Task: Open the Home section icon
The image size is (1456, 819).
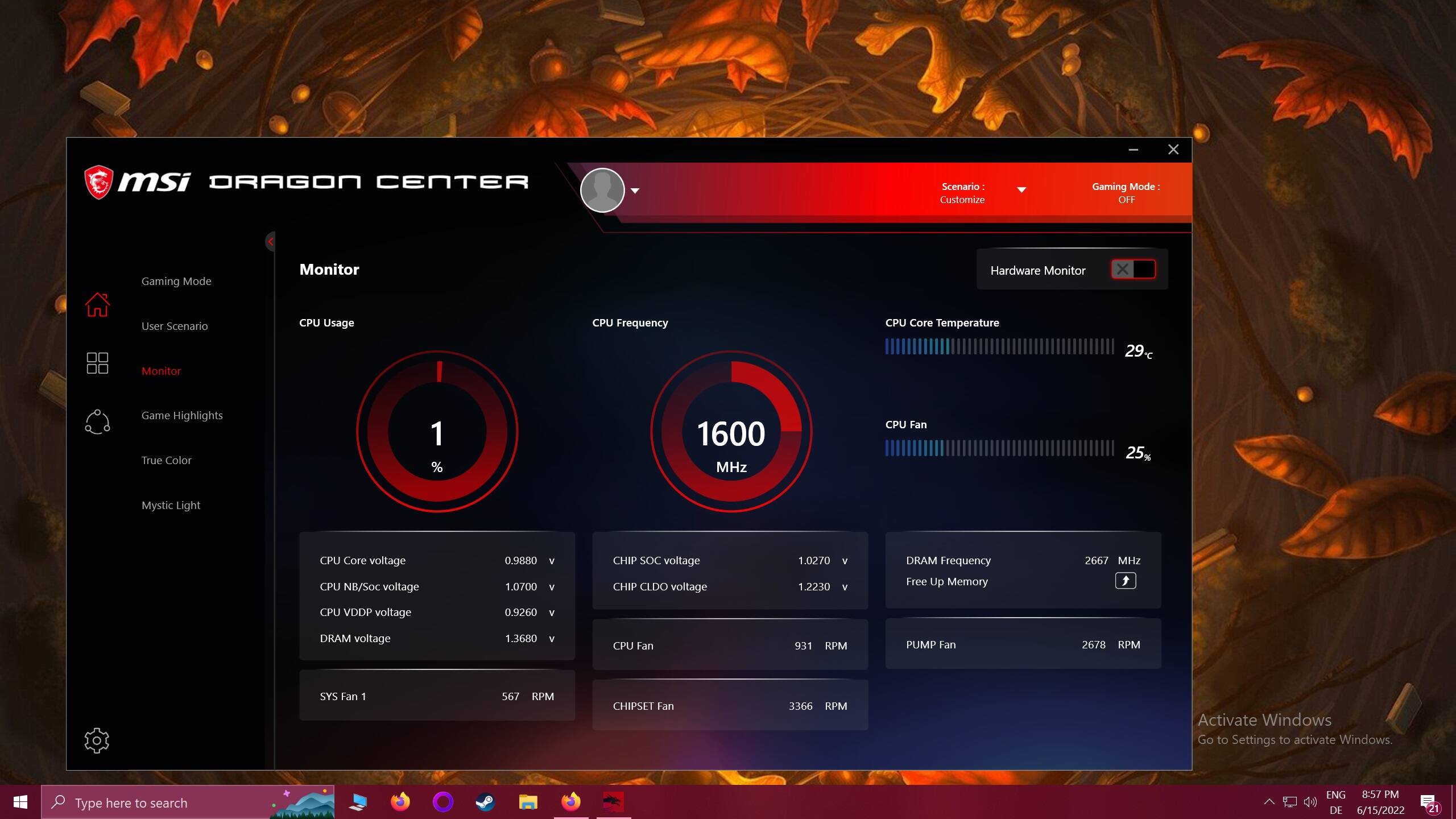Action: [x=97, y=304]
